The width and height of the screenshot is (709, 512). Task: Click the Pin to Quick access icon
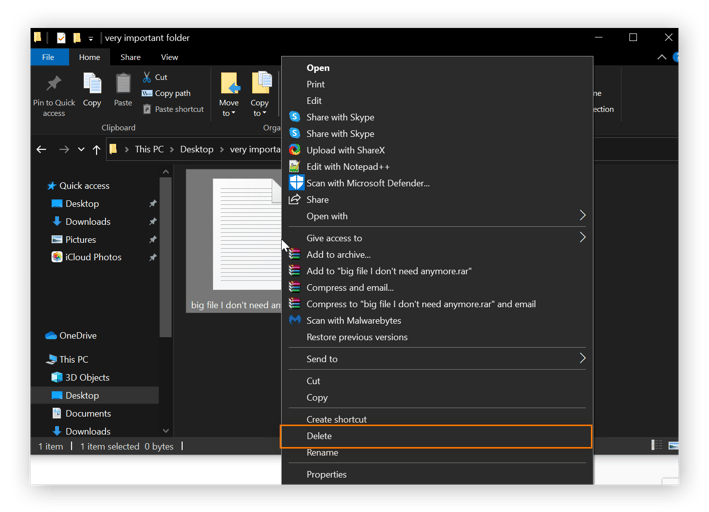coord(54,86)
